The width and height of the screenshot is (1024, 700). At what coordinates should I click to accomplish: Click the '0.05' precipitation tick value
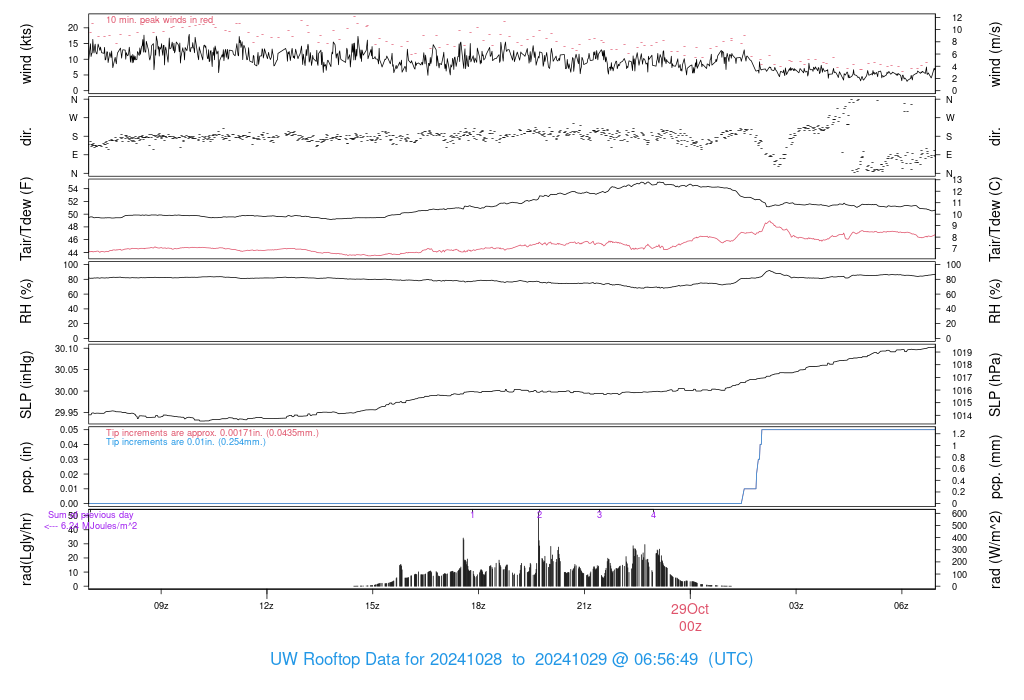[69, 430]
